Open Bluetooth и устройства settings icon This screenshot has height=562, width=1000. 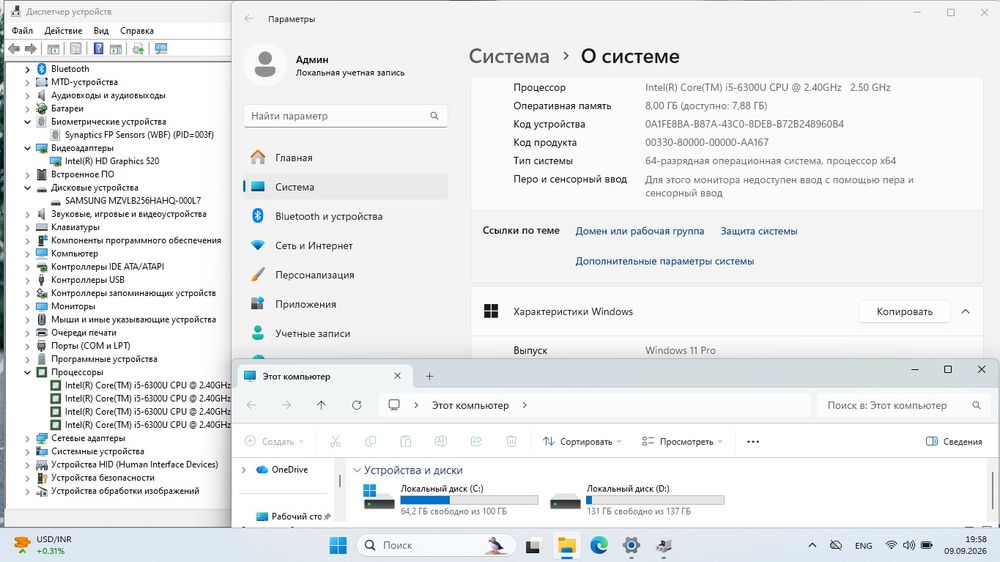tap(258, 216)
